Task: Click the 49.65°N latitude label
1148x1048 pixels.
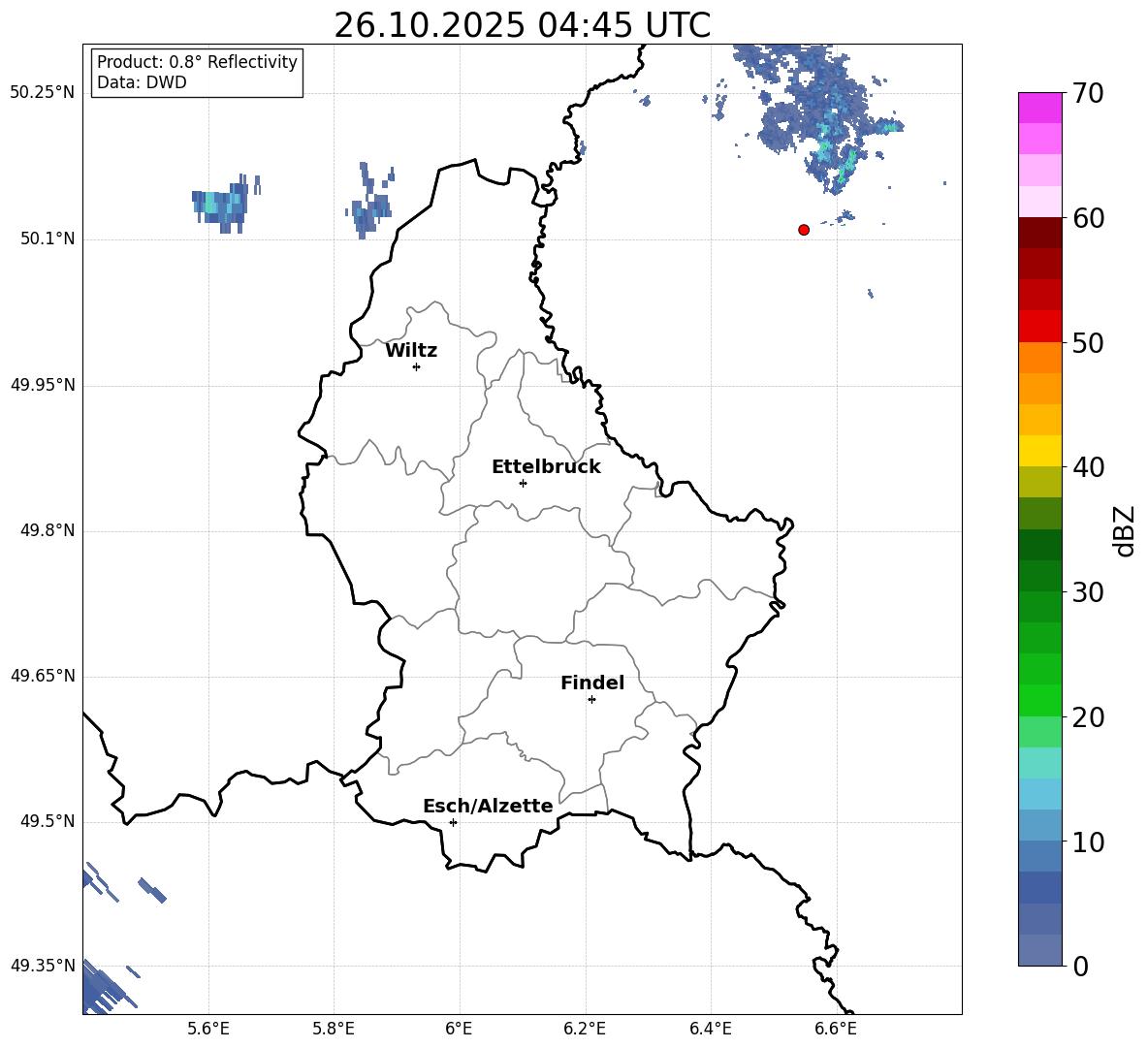Action: click(43, 675)
